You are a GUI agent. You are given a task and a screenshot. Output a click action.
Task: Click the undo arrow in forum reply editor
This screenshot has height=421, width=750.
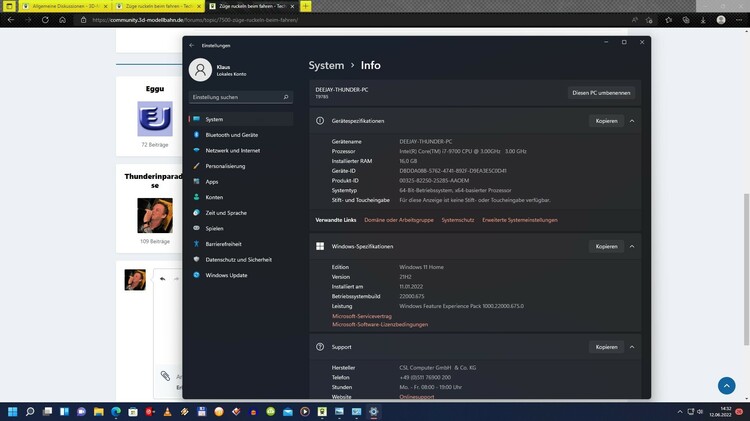[x=163, y=278]
